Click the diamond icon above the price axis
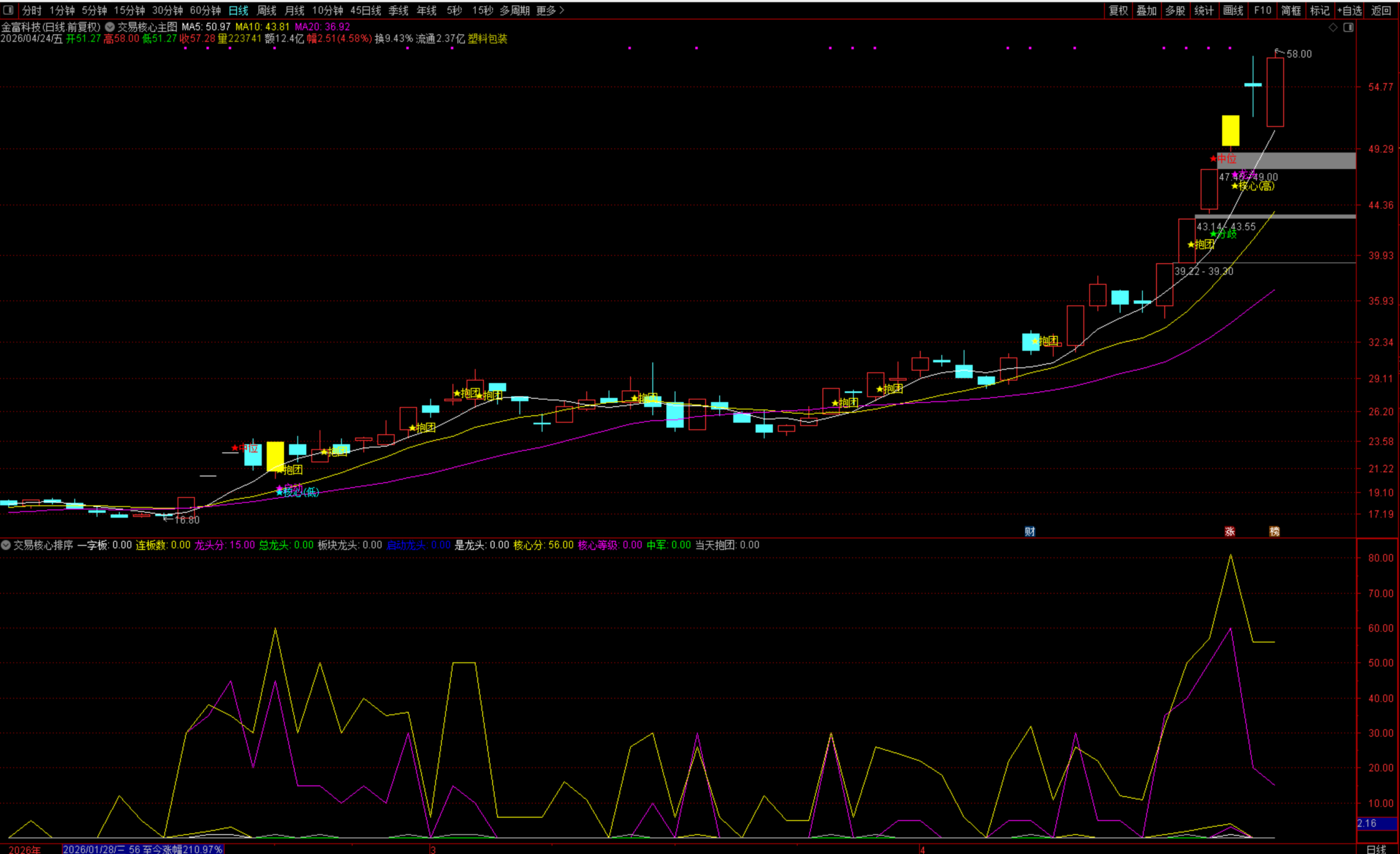Image resolution: width=1400 pixels, height=854 pixels. (x=1333, y=27)
